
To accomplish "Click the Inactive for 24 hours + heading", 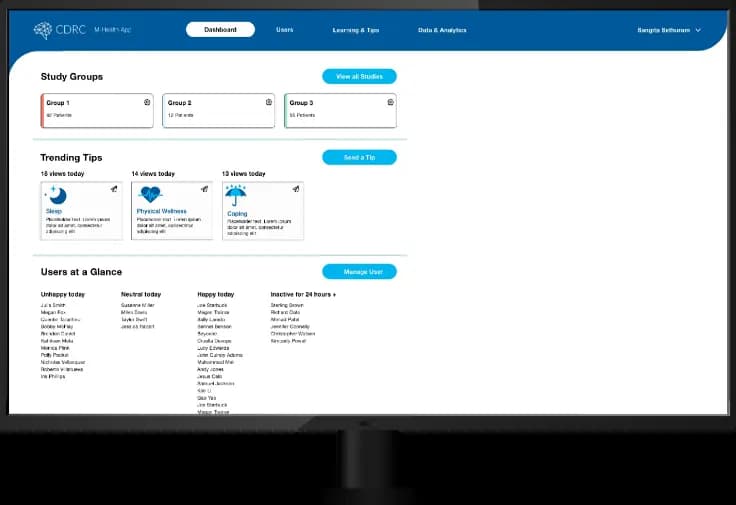I will (303, 294).
